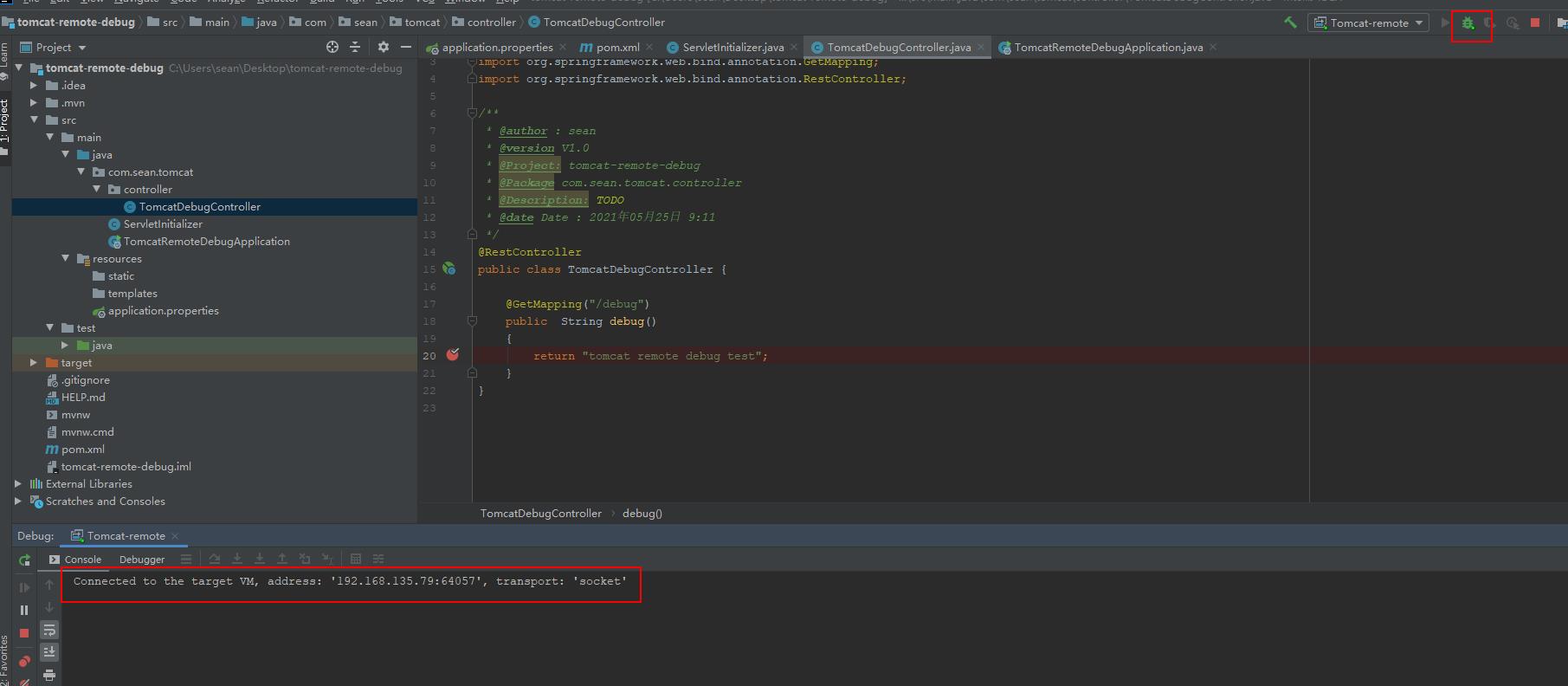Screen dimensions: 1568x686
Task: Click the green Build hammer icon
Action: [1290, 23]
